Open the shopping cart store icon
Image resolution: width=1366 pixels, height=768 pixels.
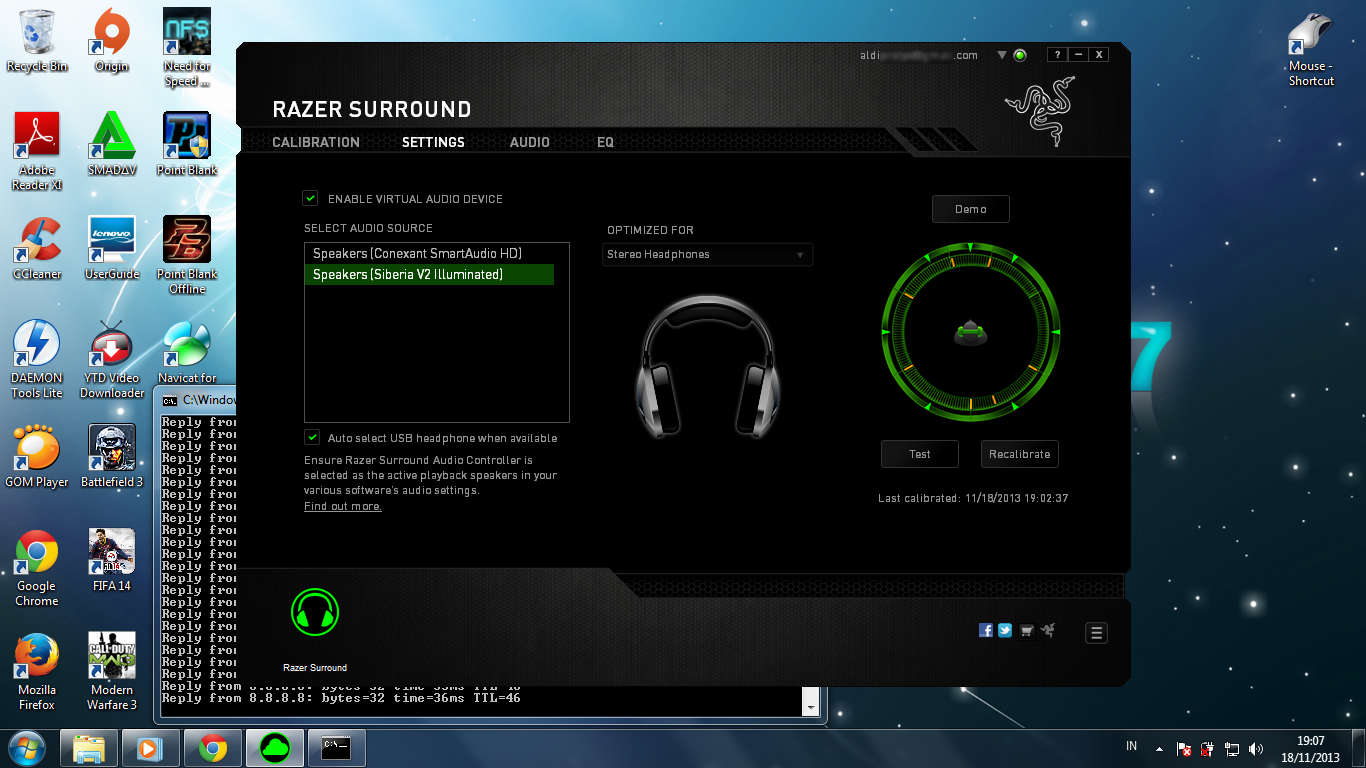coord(1027,631)
